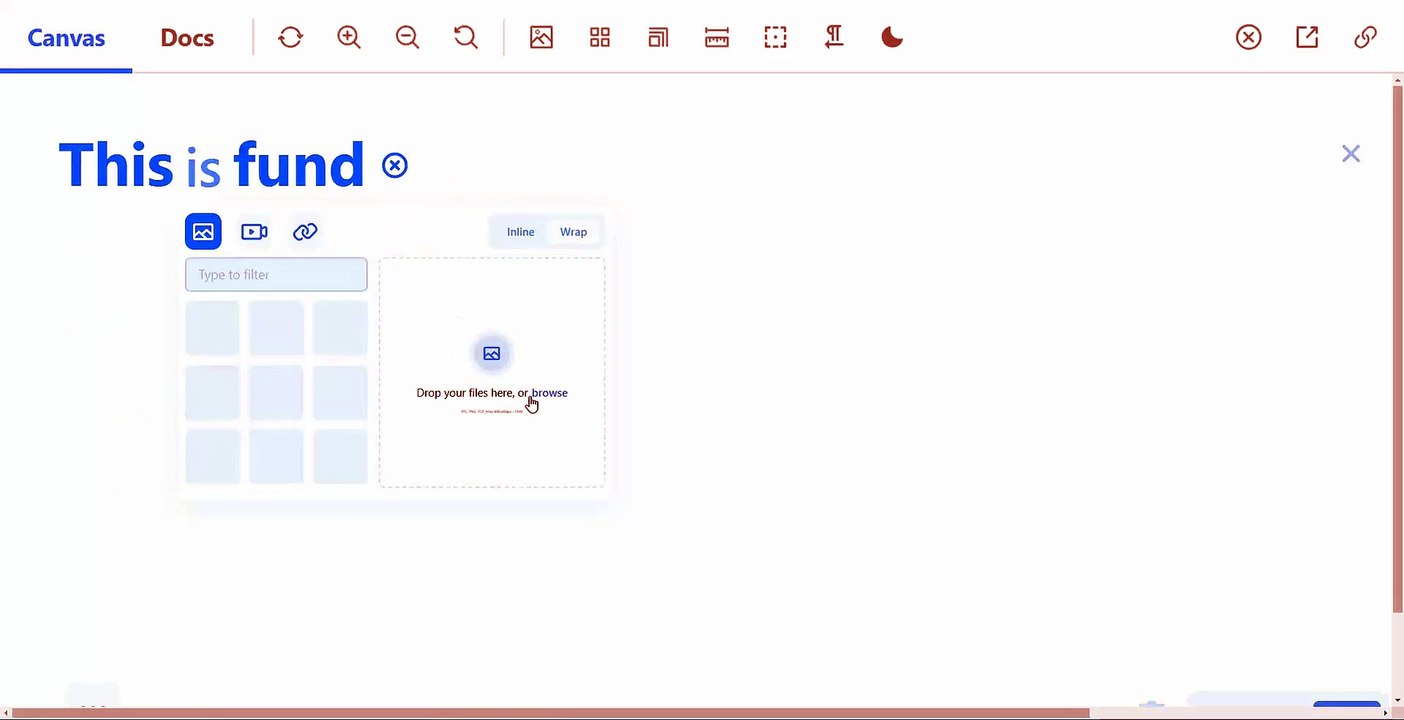Click the scroll up arrow
The height and width of the screenshot is (720, 1404).
coord(1397,80)
